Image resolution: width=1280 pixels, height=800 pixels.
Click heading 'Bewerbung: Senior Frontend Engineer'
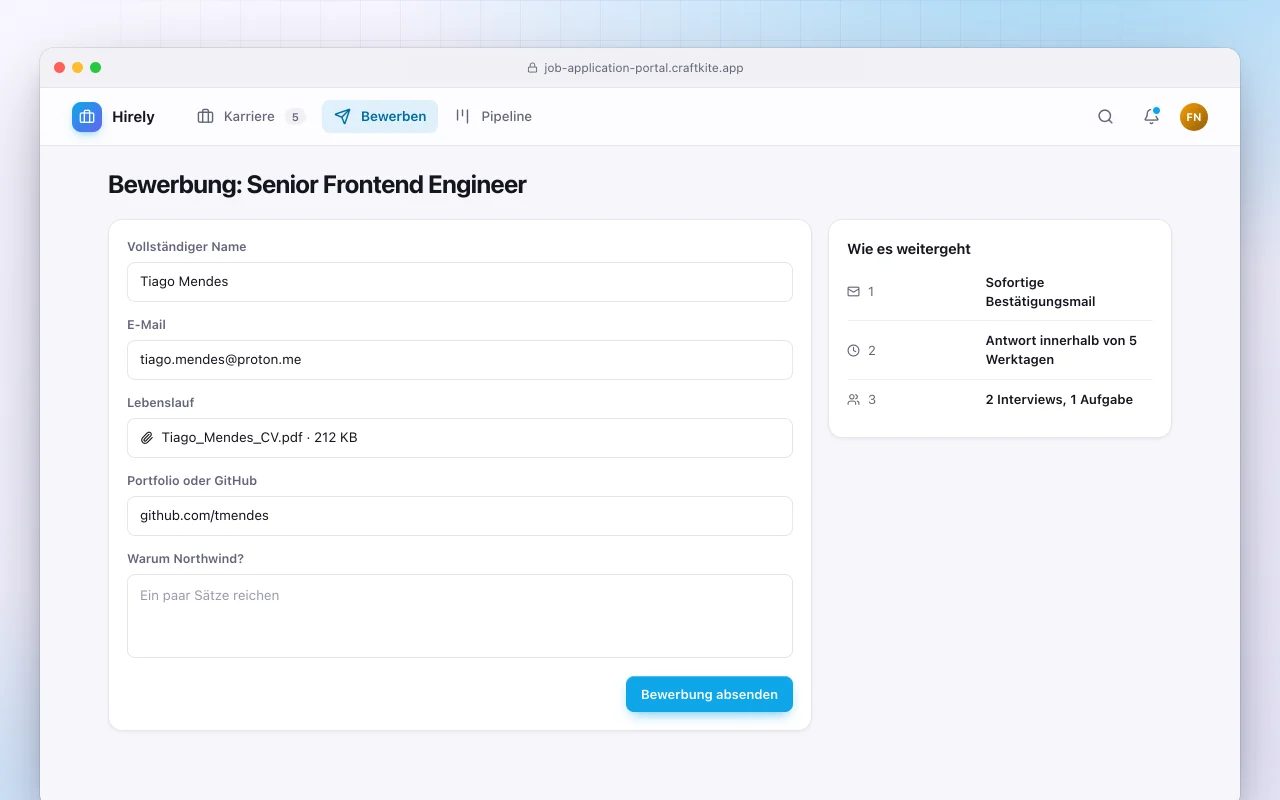coord(317,184)
